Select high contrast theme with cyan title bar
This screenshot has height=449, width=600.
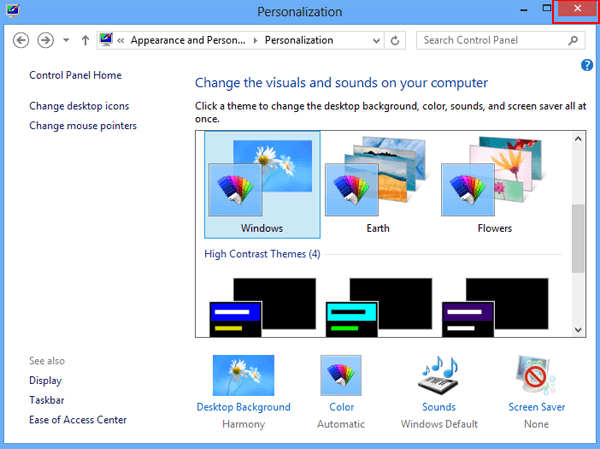click(379, 307)
